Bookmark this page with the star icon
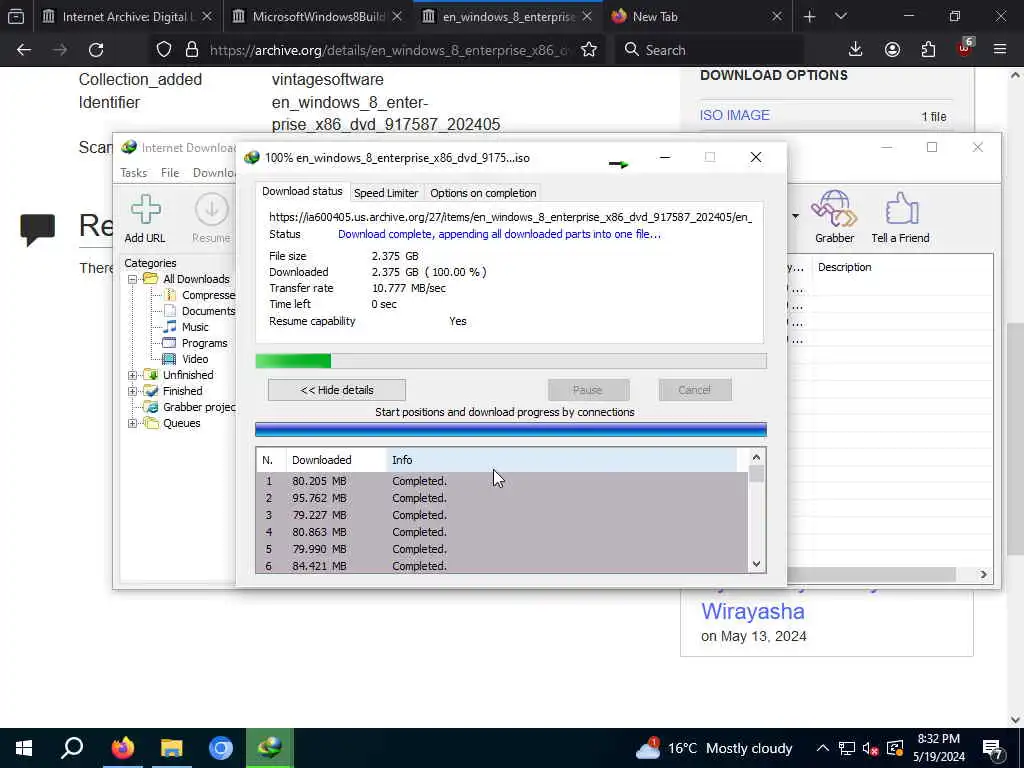 click(588, 50)
